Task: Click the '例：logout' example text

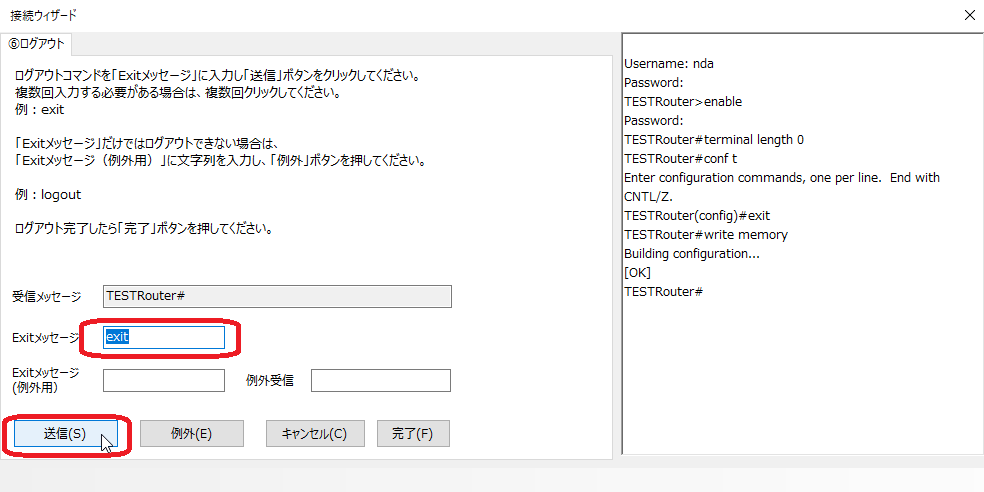Action: [48, 195]
